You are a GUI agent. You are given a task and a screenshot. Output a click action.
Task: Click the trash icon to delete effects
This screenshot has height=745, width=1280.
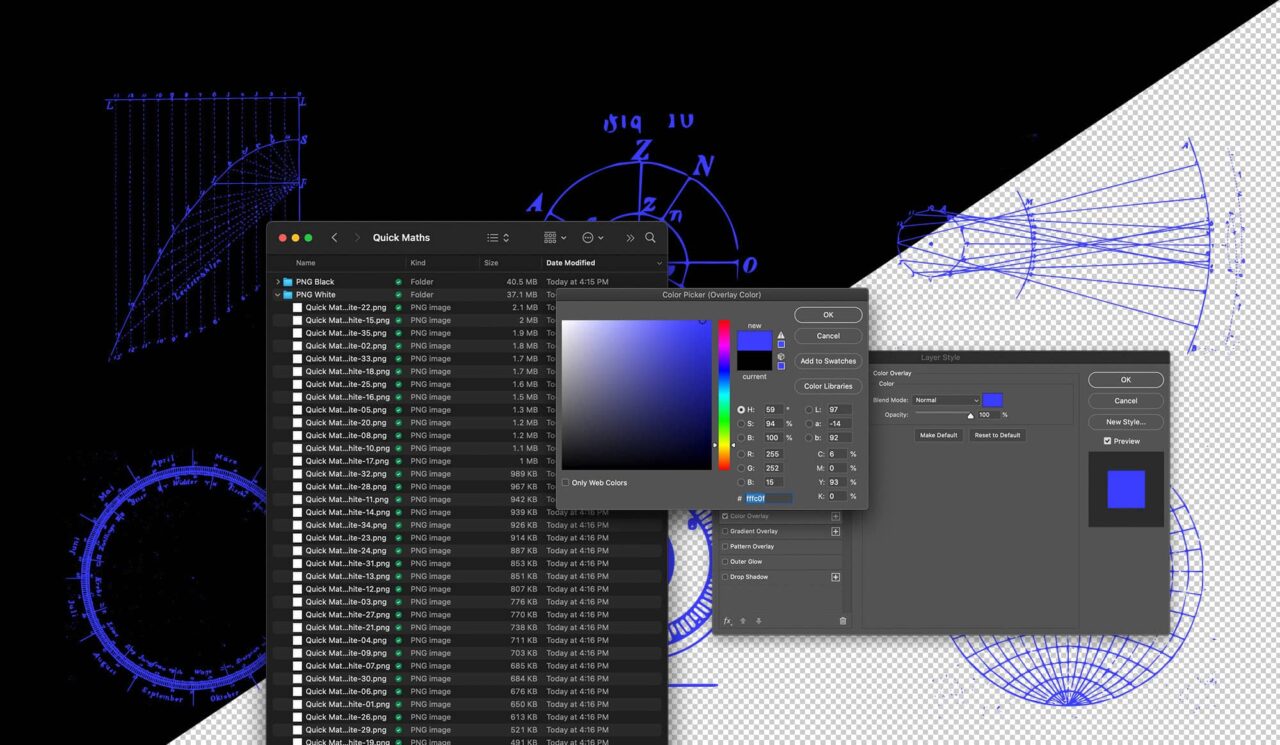point(843,621)
